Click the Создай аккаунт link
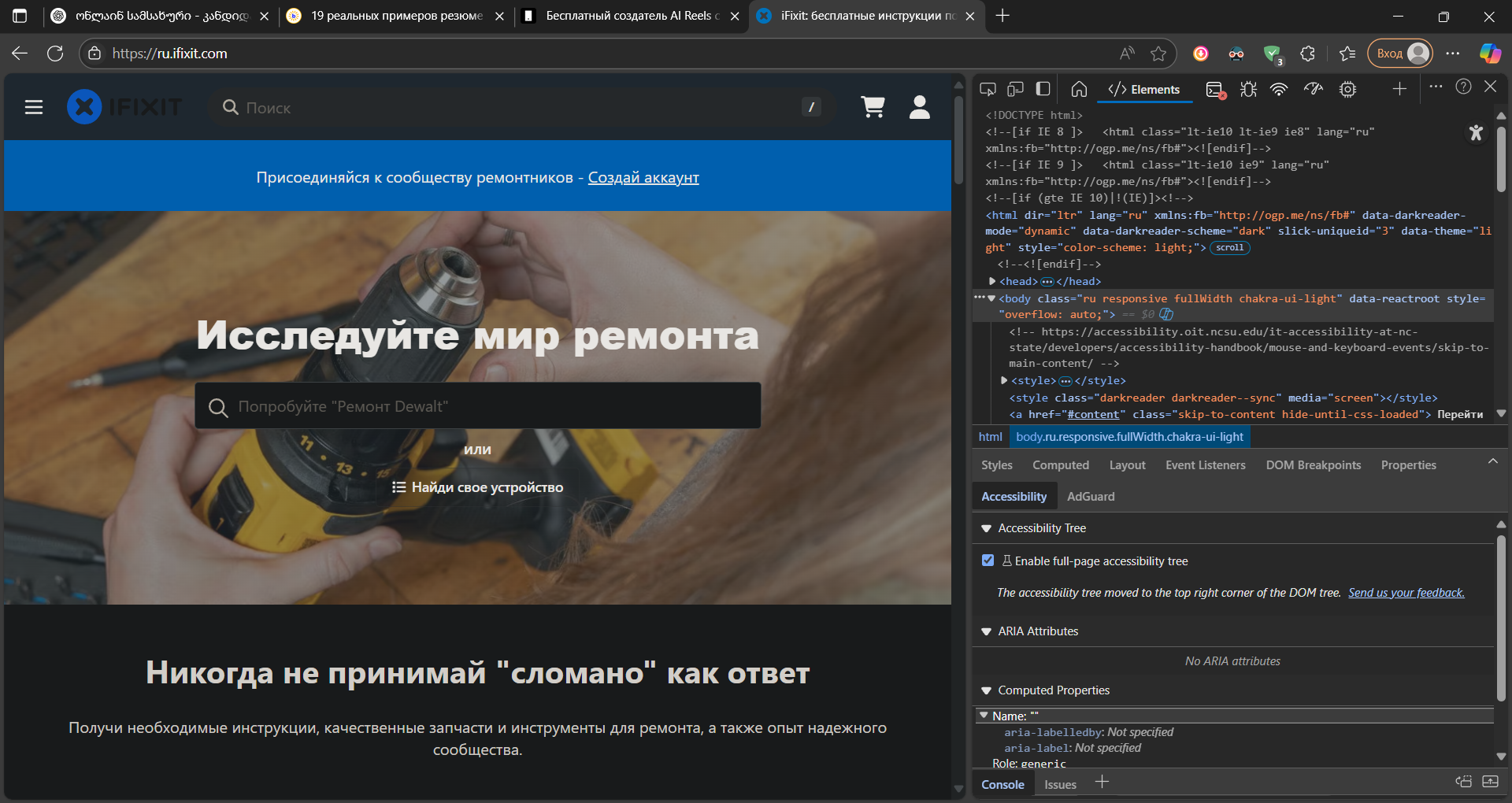Viewport: 1512px width, 803px height. pos(643,178)
